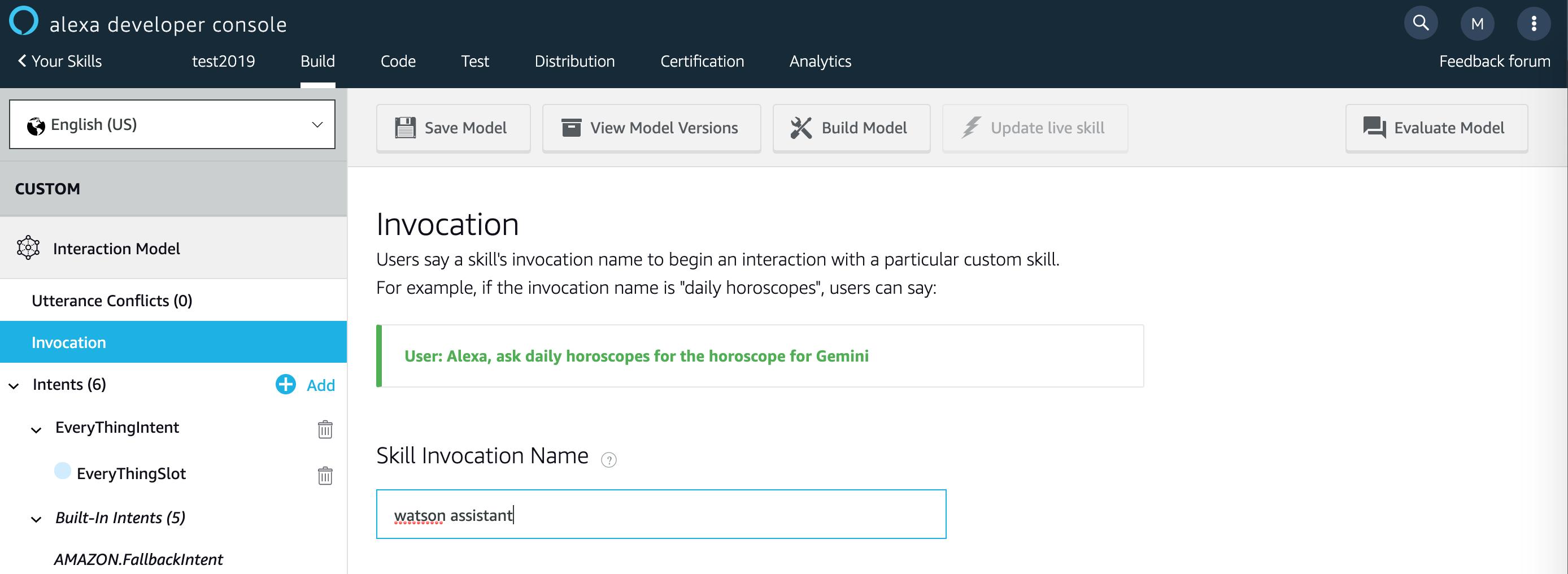Click the Intents (6) label
This screenshot has height=574, width=1568.
(x=69, y=384)
